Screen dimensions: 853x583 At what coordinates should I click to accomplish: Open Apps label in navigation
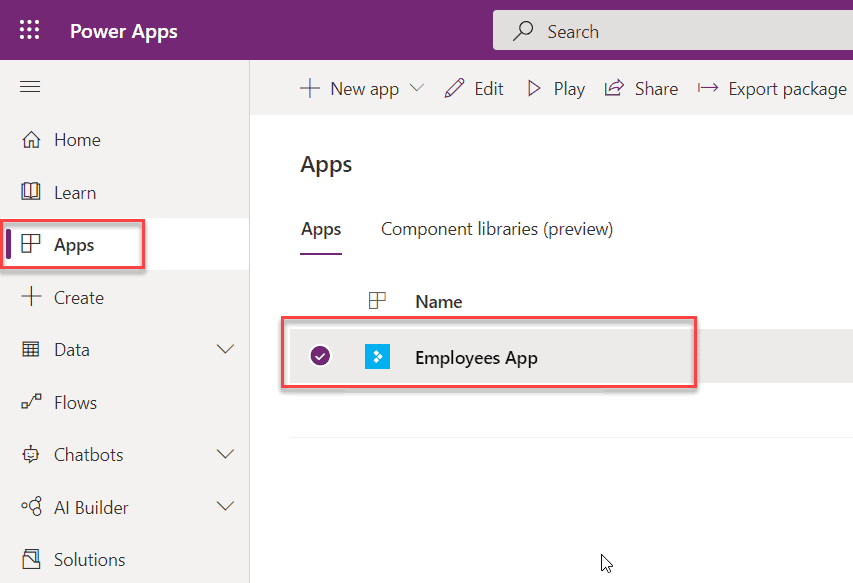pos(74,245)
